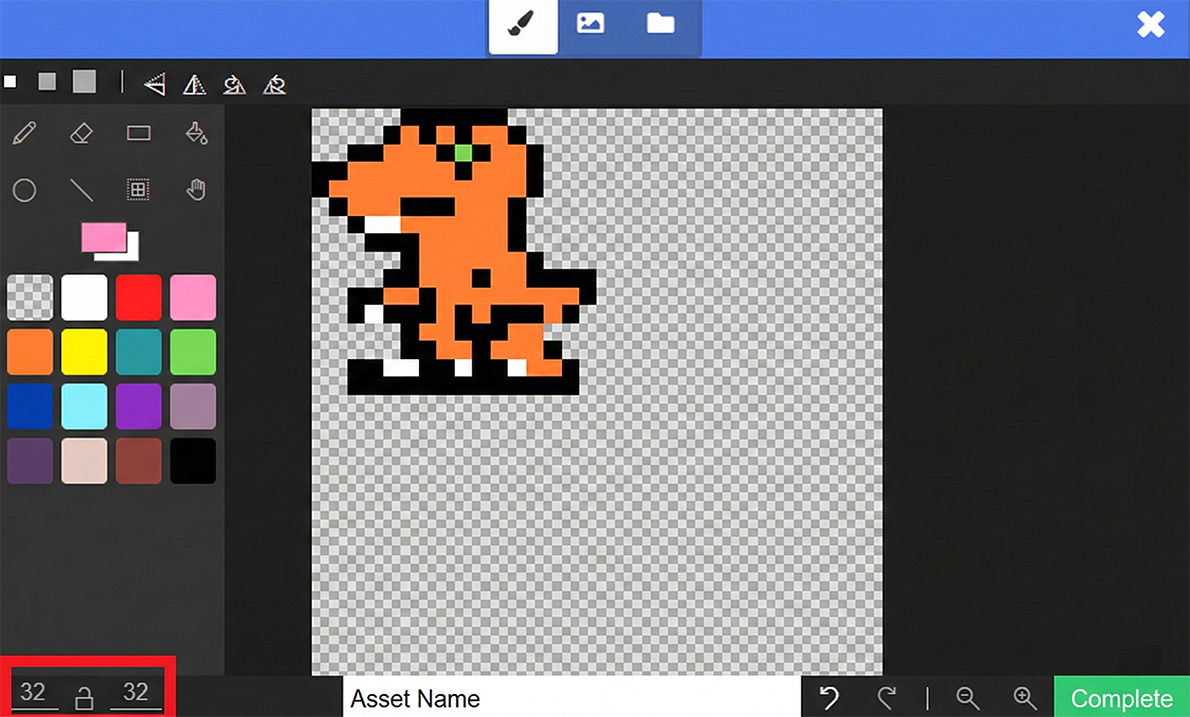The width and height of the screenshot is (1190, 717).
Task: Choose the largest brush size square
Action: coord(84,82)
